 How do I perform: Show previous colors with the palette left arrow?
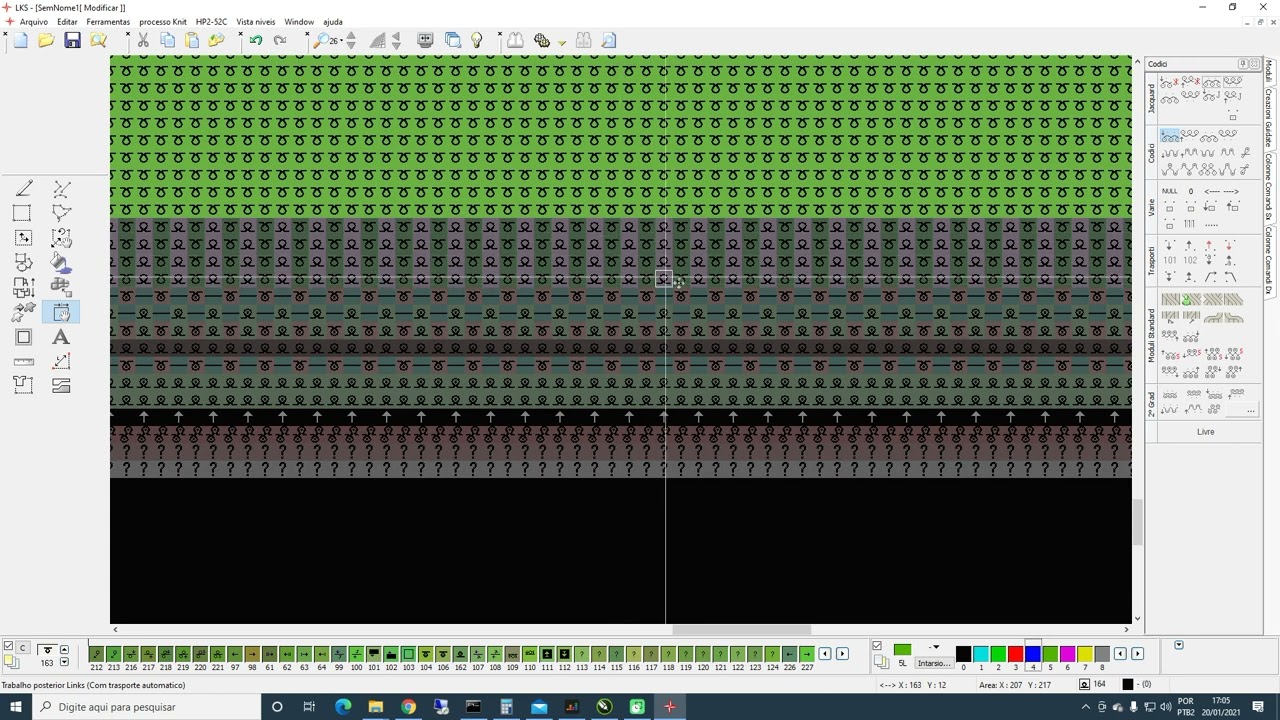pos(1120,654)
